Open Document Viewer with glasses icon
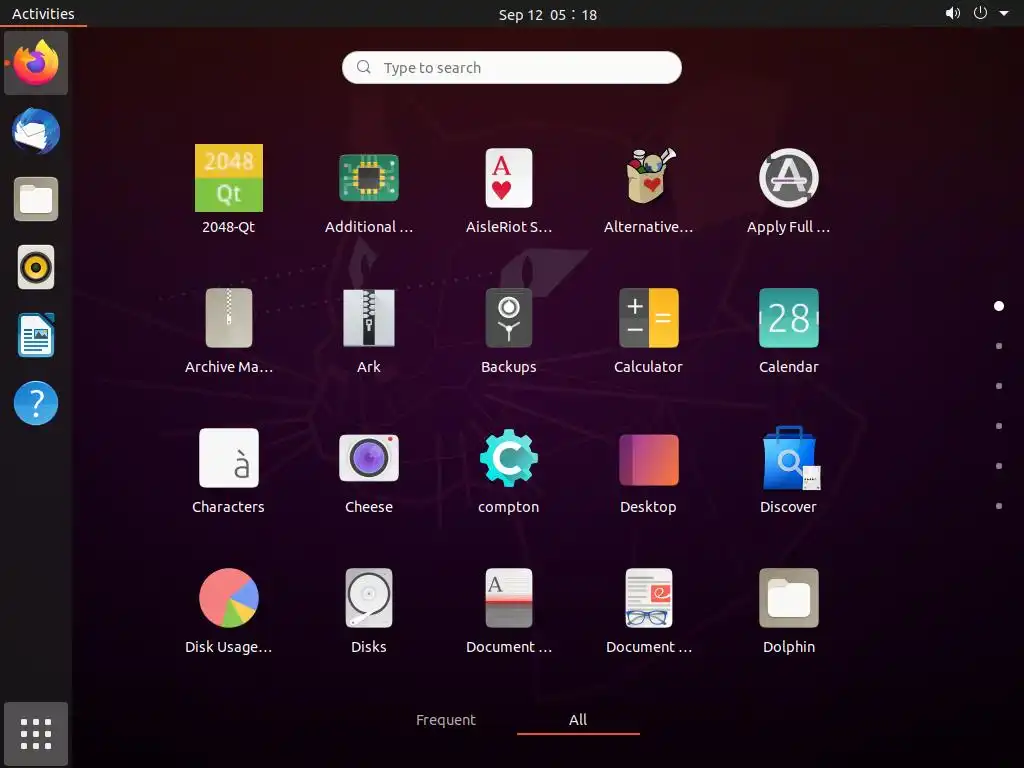This screenshot has height=768, width=1024. click(x=648, y=598)
